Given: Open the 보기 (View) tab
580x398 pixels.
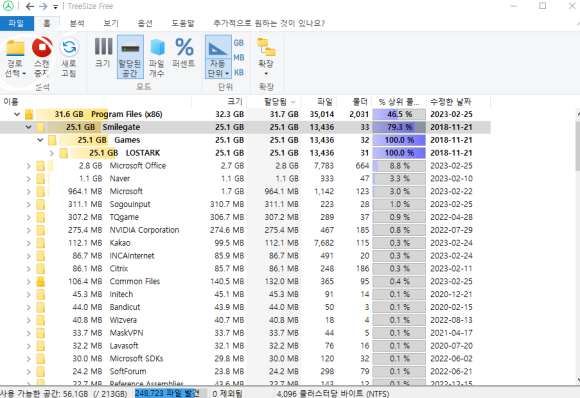Looking at the screenshot, I should pos(111,23).
